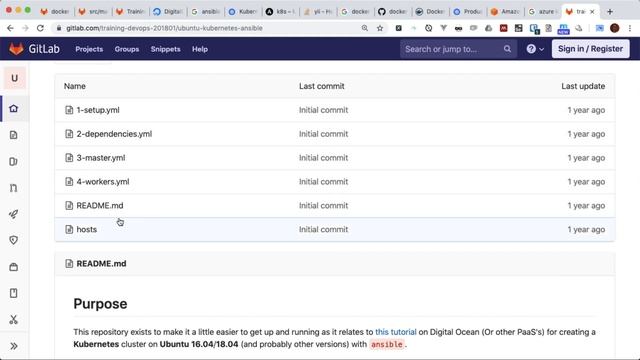Click the 'Last commit' column header
This screenshot has height=360, width=640.
322,86
